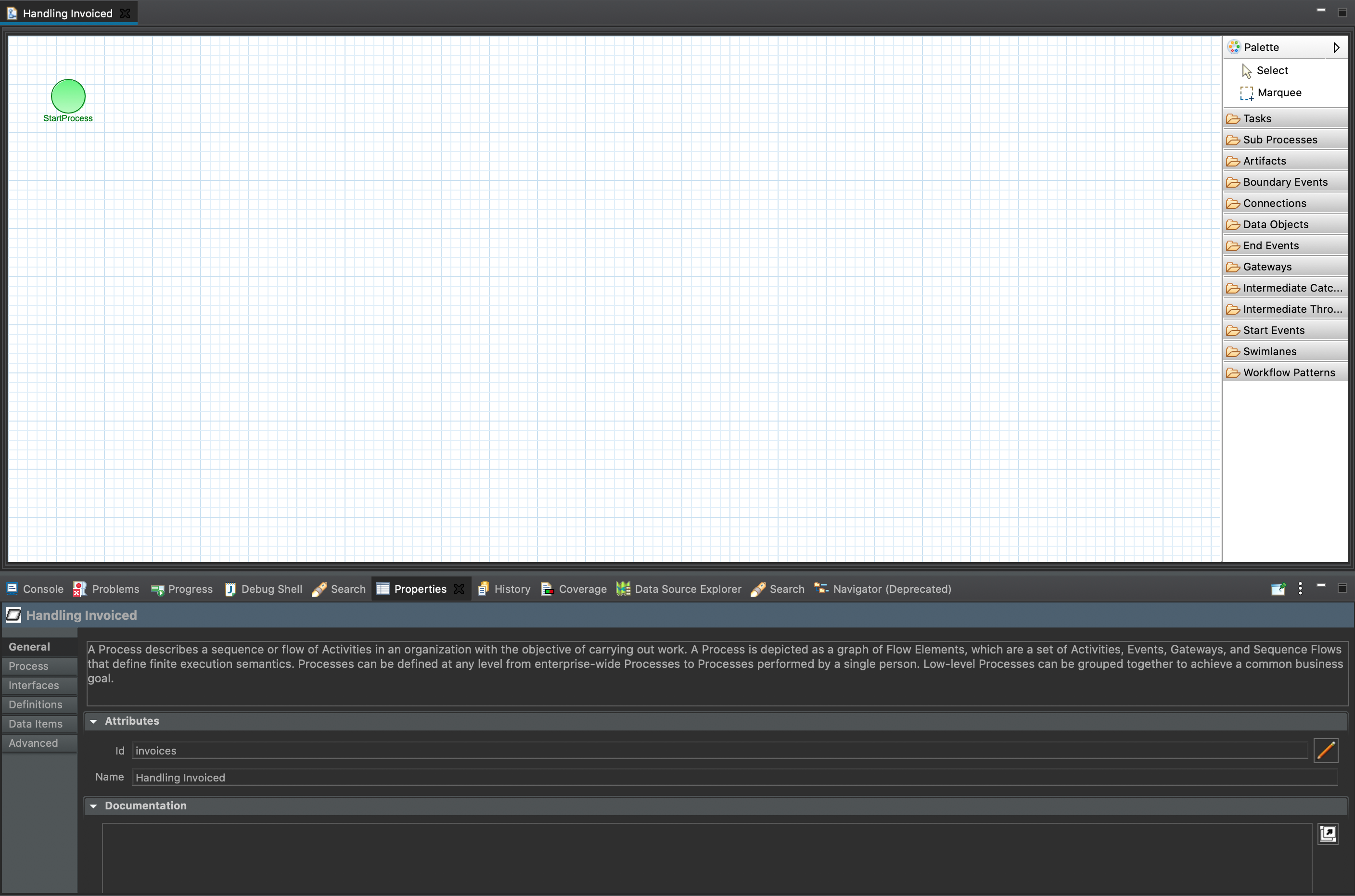Screen dimensions: 1355x896
Task: Select the Advanced properties section
Action: click(x=39, y=743)
